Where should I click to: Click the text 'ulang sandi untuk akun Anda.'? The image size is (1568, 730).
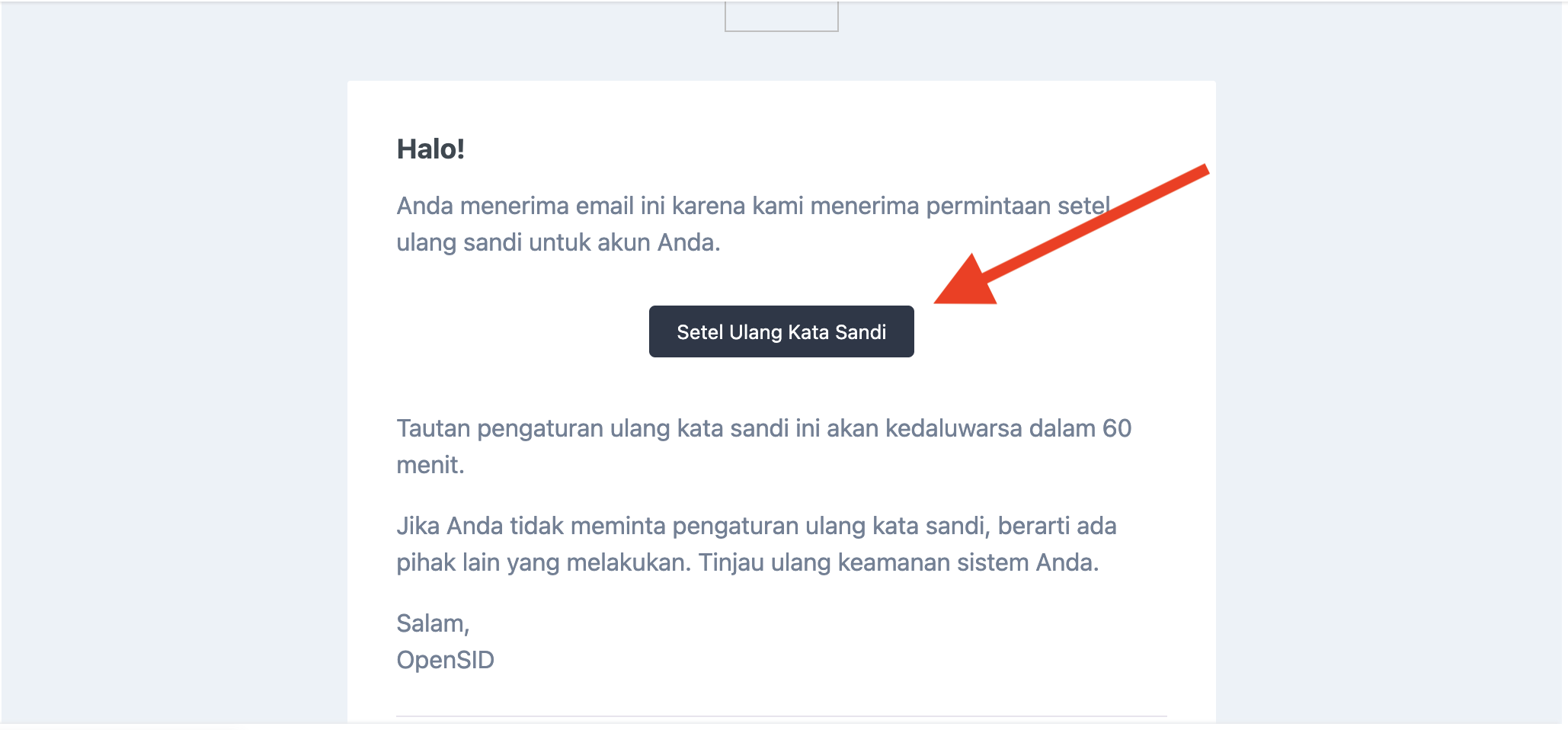point(558,242)
